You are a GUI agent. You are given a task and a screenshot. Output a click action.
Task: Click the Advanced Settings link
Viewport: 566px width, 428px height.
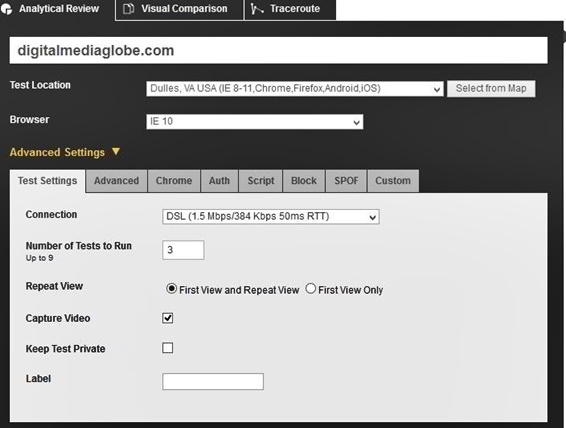[57, 152]
